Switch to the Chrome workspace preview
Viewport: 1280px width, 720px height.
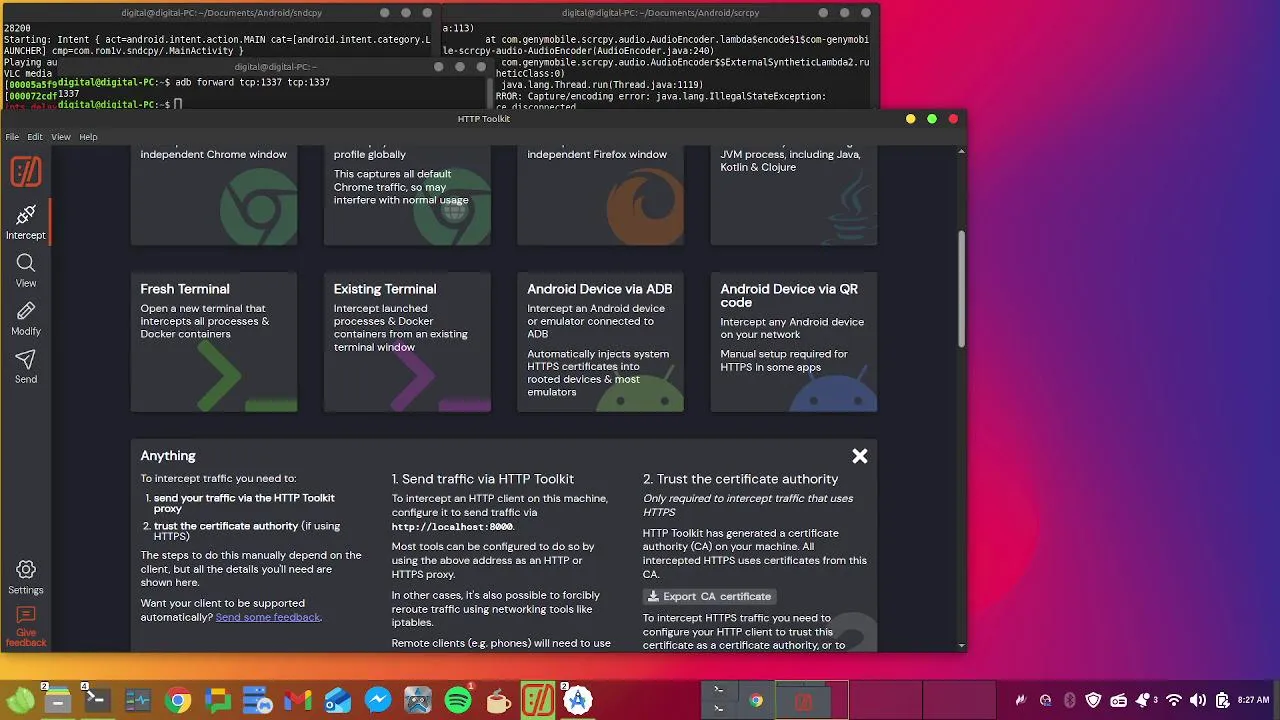tap(756, 701)
